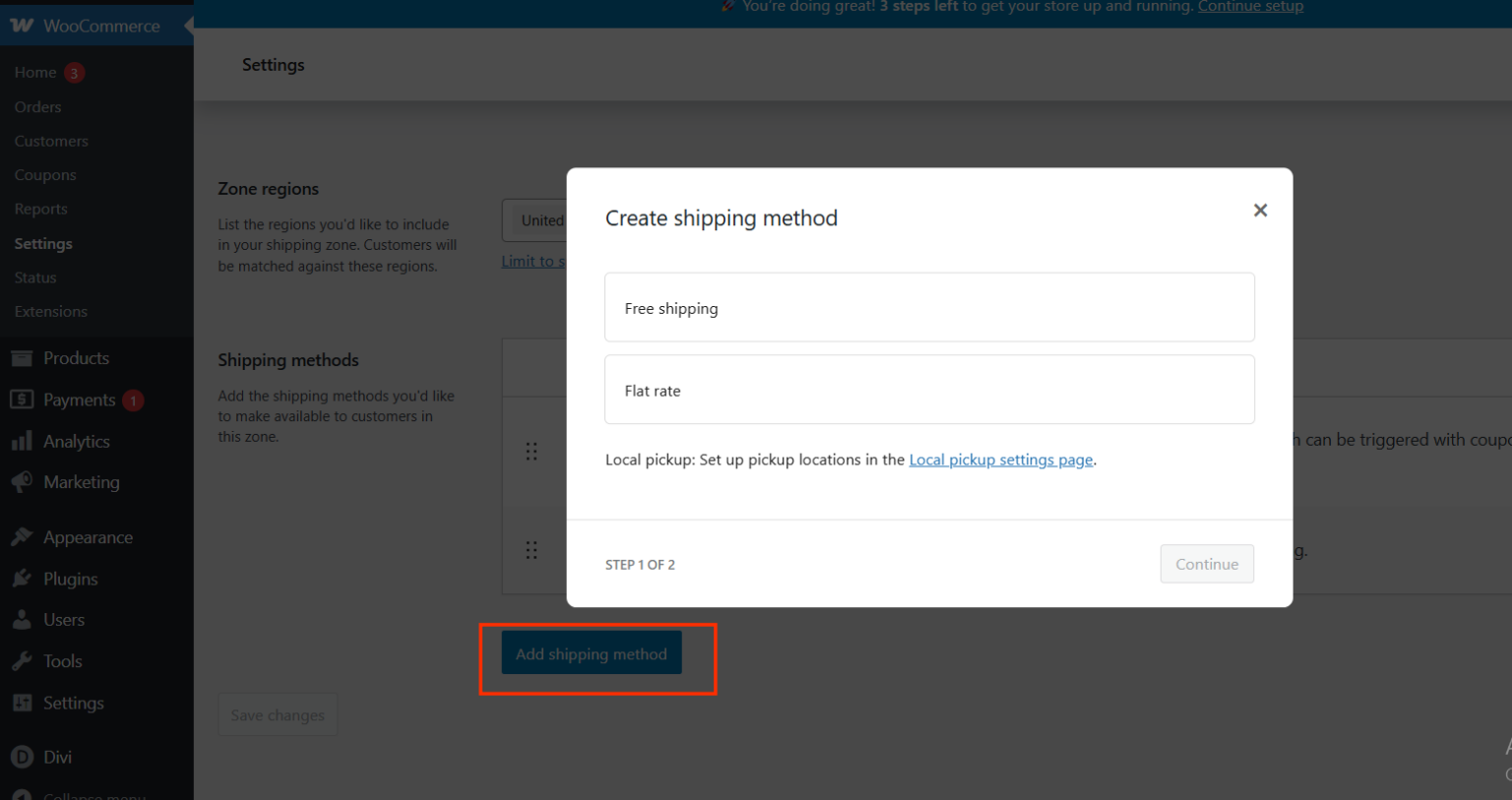1512x800 pixels.
Task: Open Analytics using the bar-chart icon
Action: 23,441
